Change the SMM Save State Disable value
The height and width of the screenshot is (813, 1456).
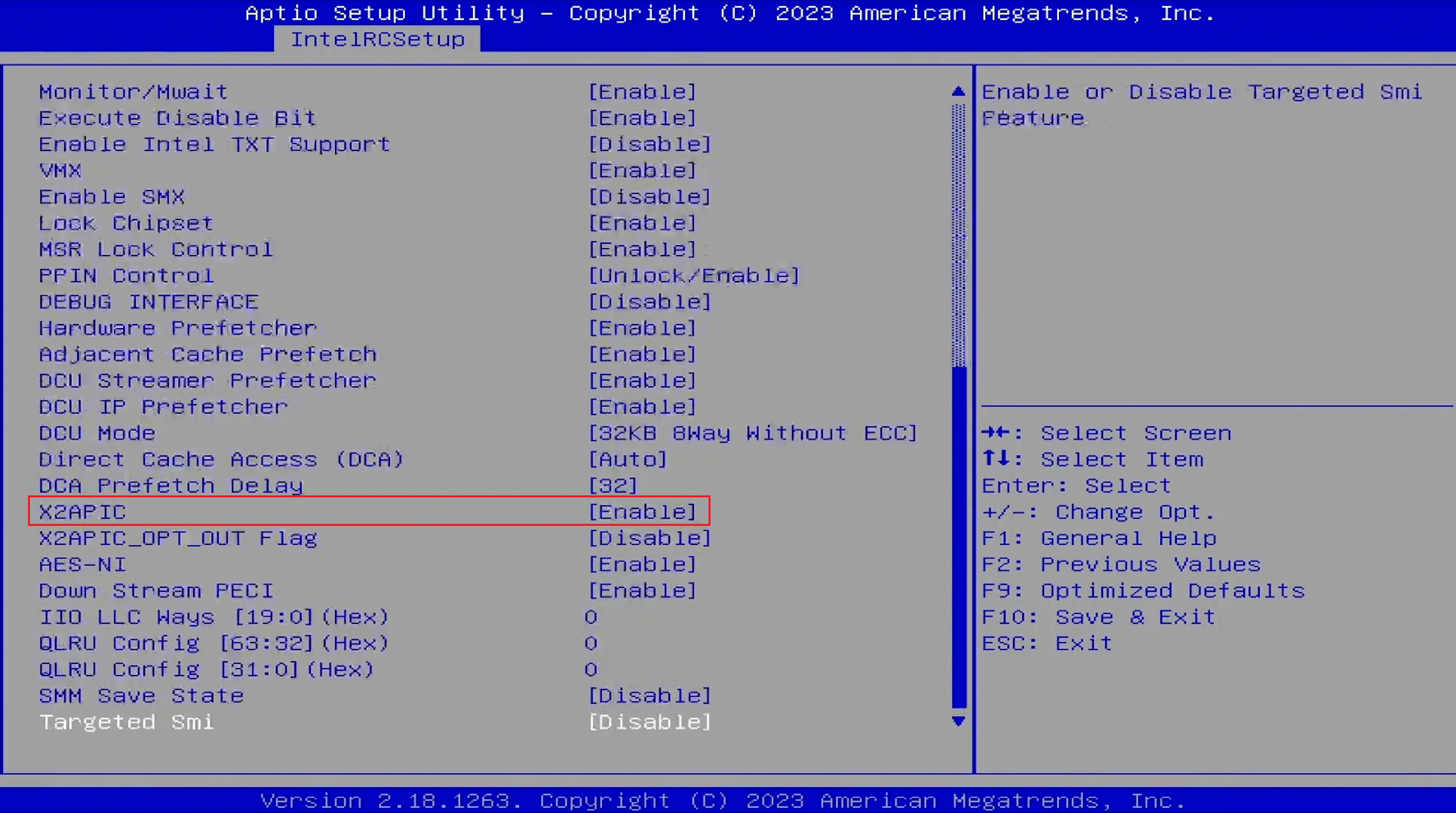650,696
